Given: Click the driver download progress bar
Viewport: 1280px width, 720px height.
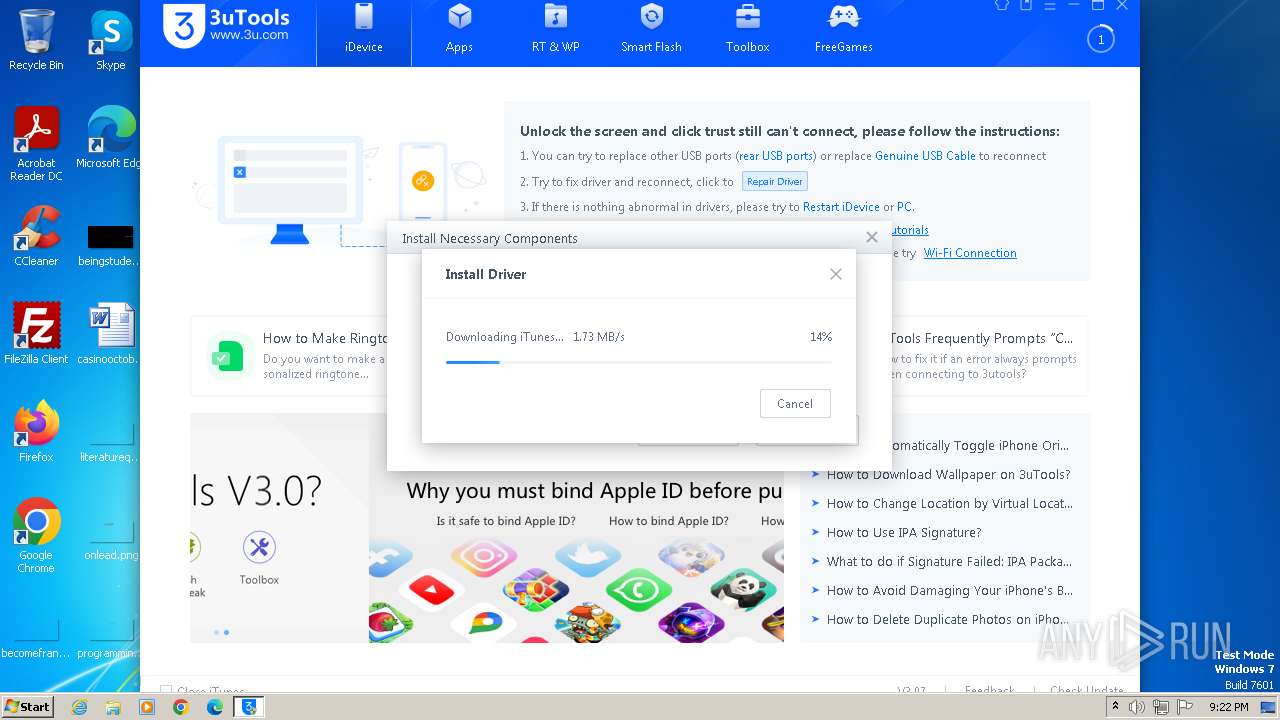Looking at the screenshot, I should (x=638, y=362).
